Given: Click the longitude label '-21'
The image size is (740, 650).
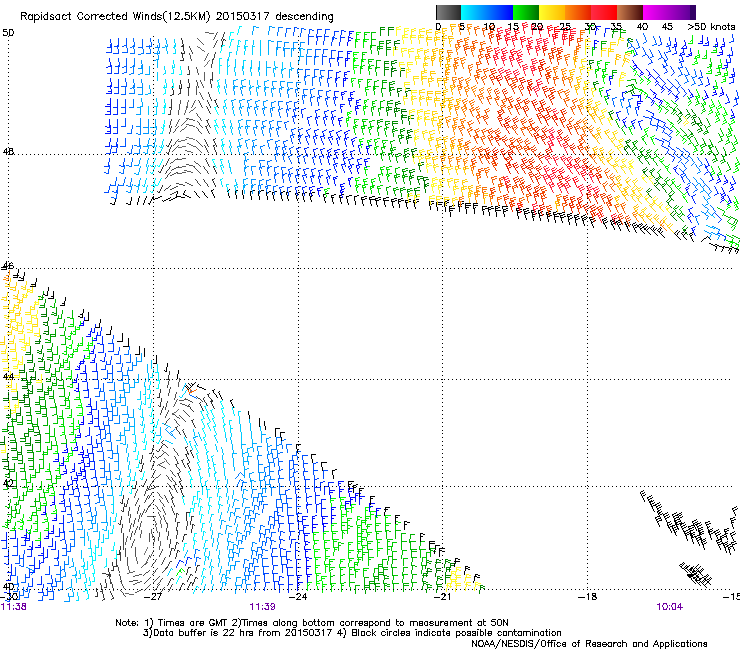Looking at the screenshot, I should (442, 597).
